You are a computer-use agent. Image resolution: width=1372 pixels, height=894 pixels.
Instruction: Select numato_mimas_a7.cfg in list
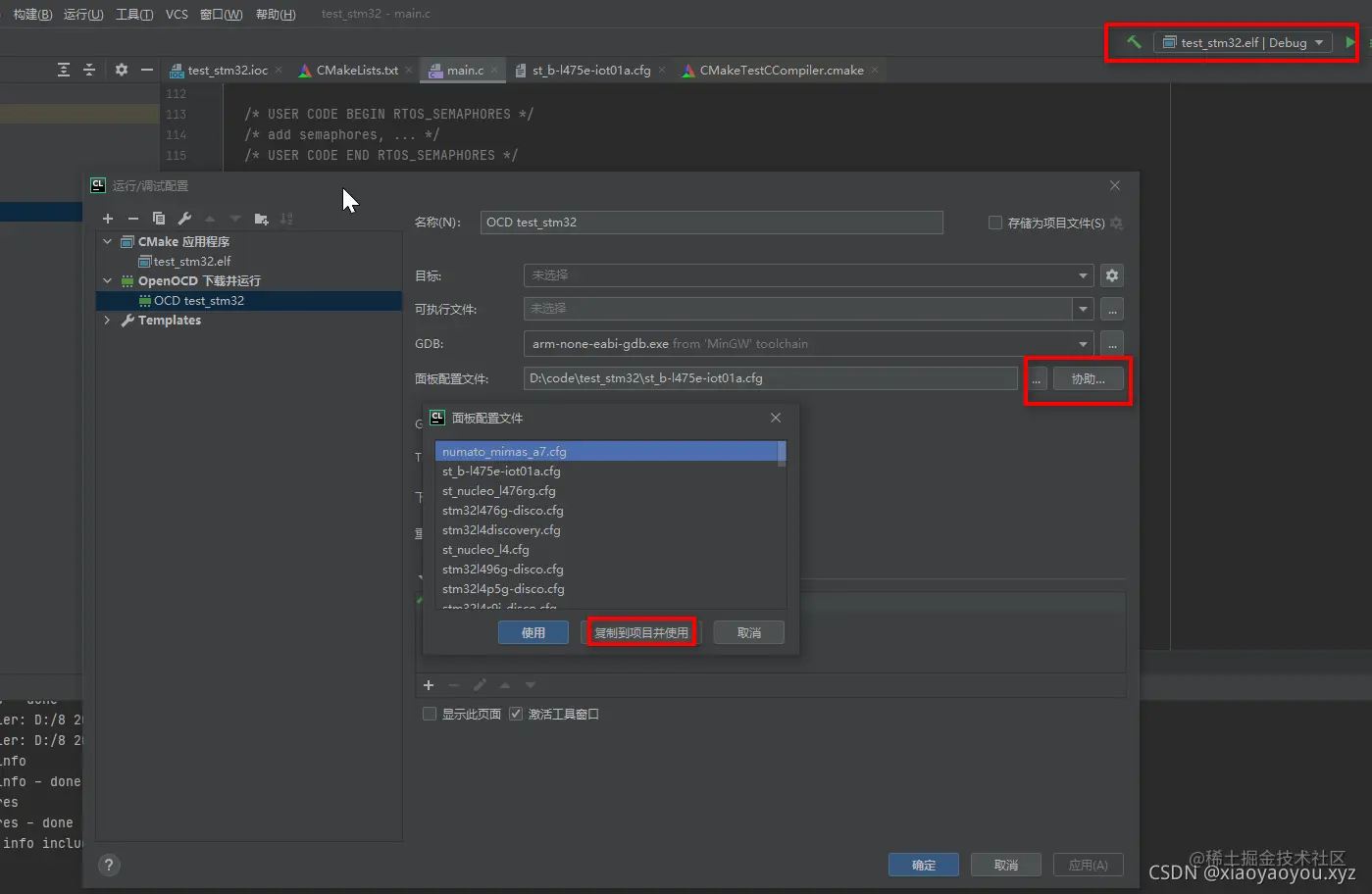point(606,452)
